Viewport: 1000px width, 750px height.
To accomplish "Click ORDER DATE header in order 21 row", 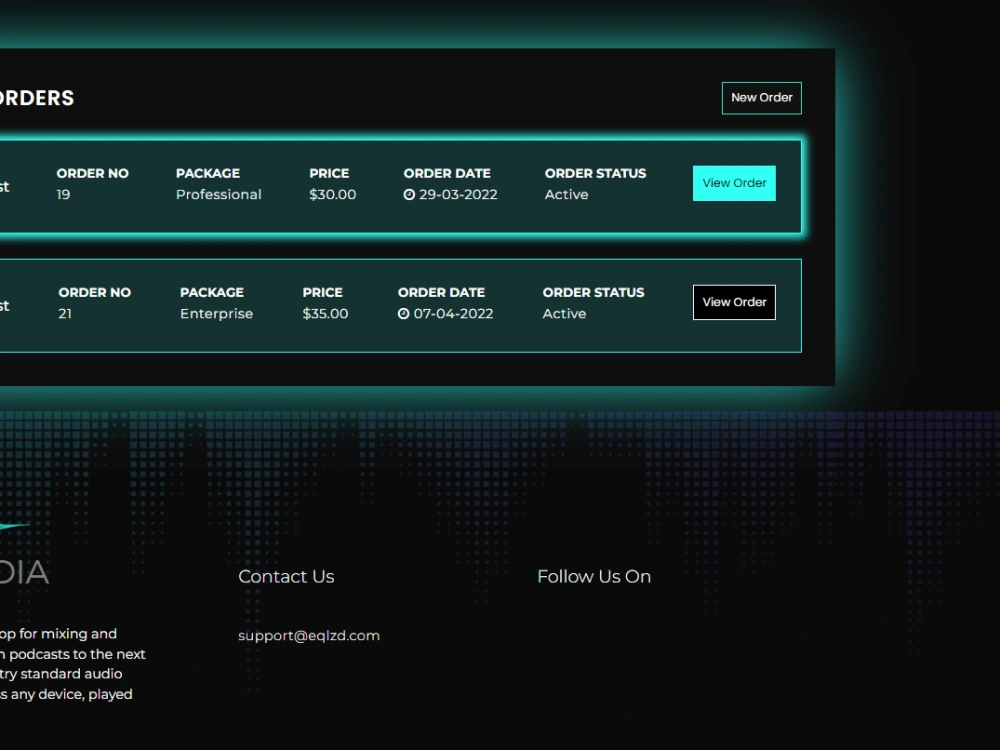I will [x=441, y=293].
